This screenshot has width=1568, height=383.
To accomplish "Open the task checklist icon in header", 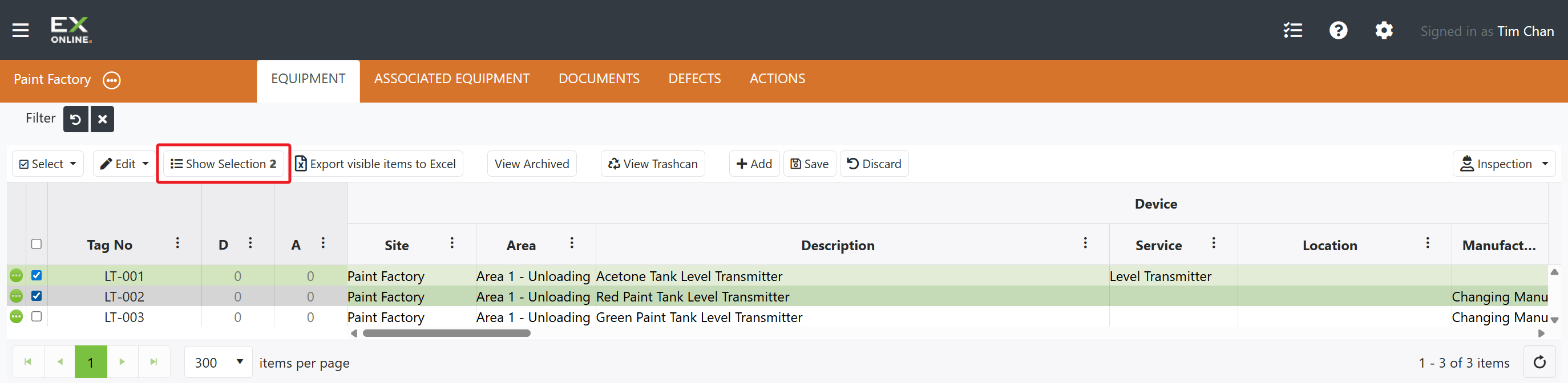I will 1292,30.
